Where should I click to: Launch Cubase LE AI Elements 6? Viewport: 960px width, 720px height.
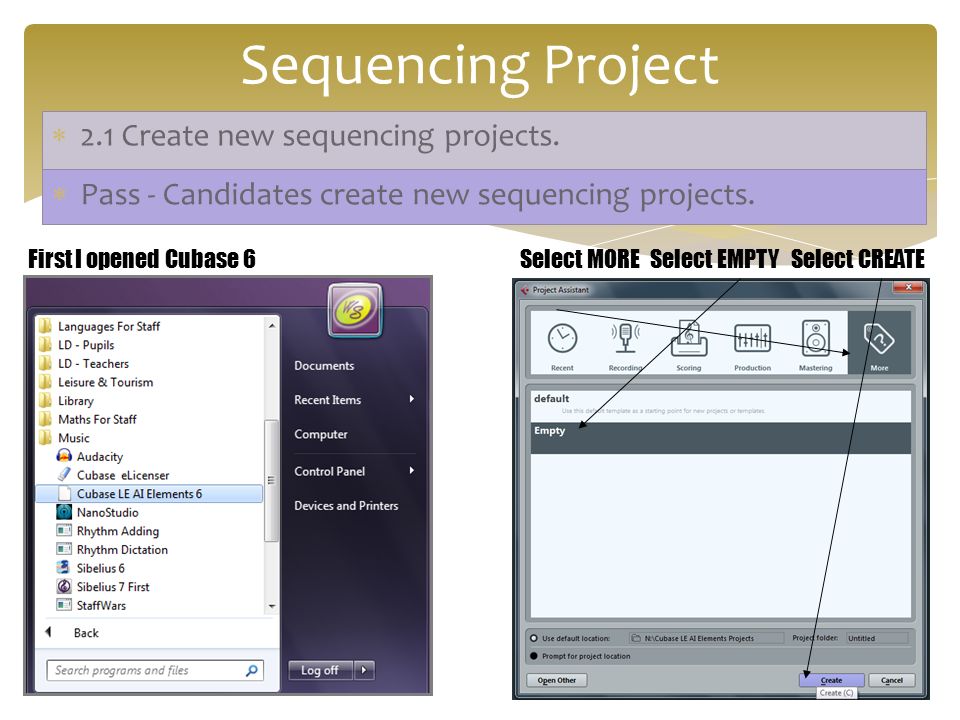click(x=149, y=493)
